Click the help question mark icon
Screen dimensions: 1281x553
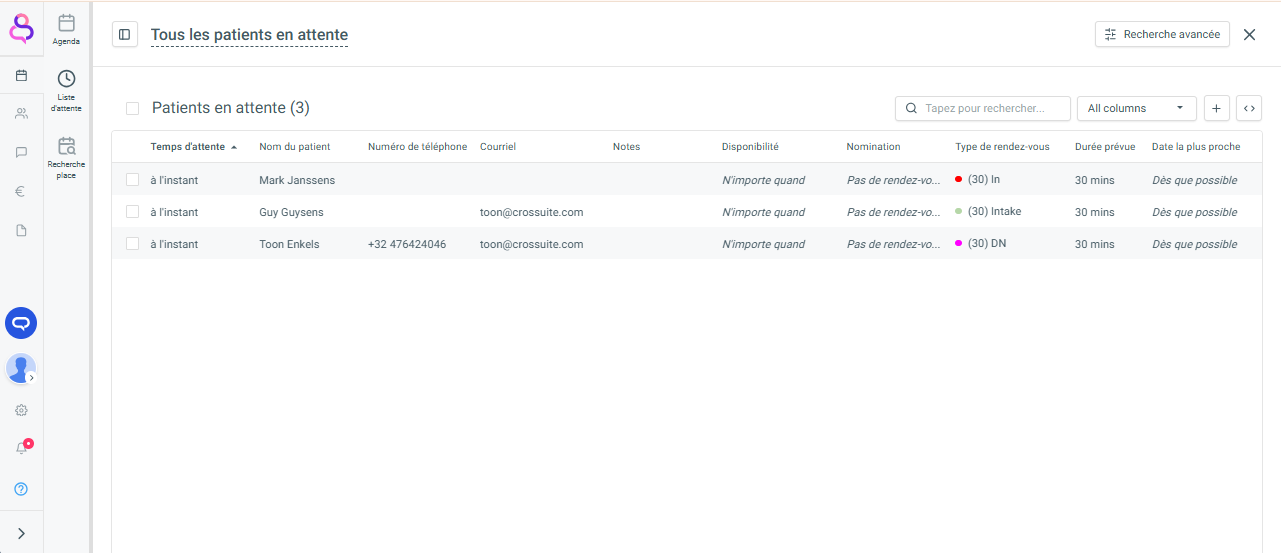21,489
